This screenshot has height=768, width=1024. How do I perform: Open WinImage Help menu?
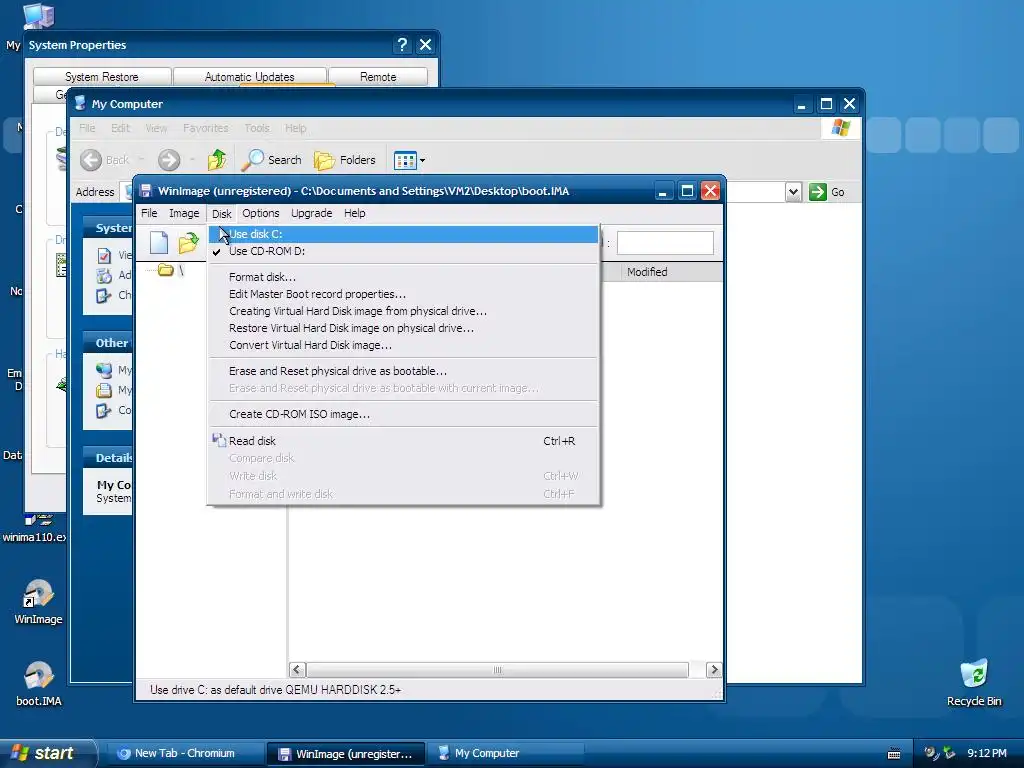pyautogui.click(x=355, y=213)
